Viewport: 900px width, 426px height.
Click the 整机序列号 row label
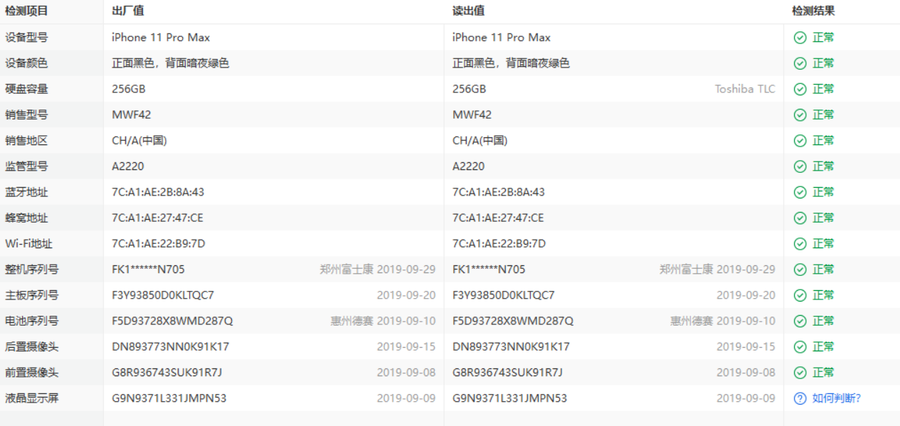[32, 270]
